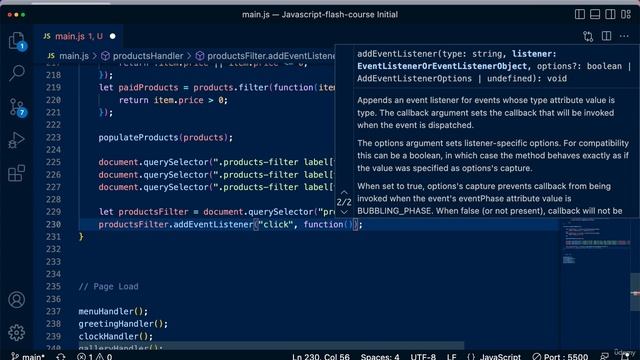The image size is (640, 360).
Task: Click clockHandler(); on line 239
Action: coord(116,336)
